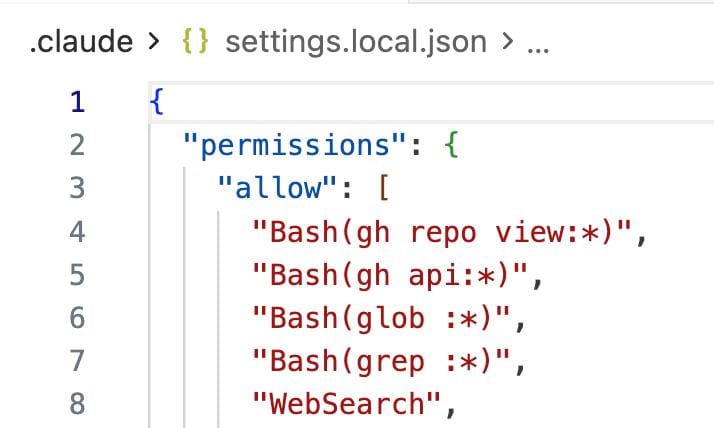
Task: Select line number 2 in gutter
Action: [x=78, y=146]
